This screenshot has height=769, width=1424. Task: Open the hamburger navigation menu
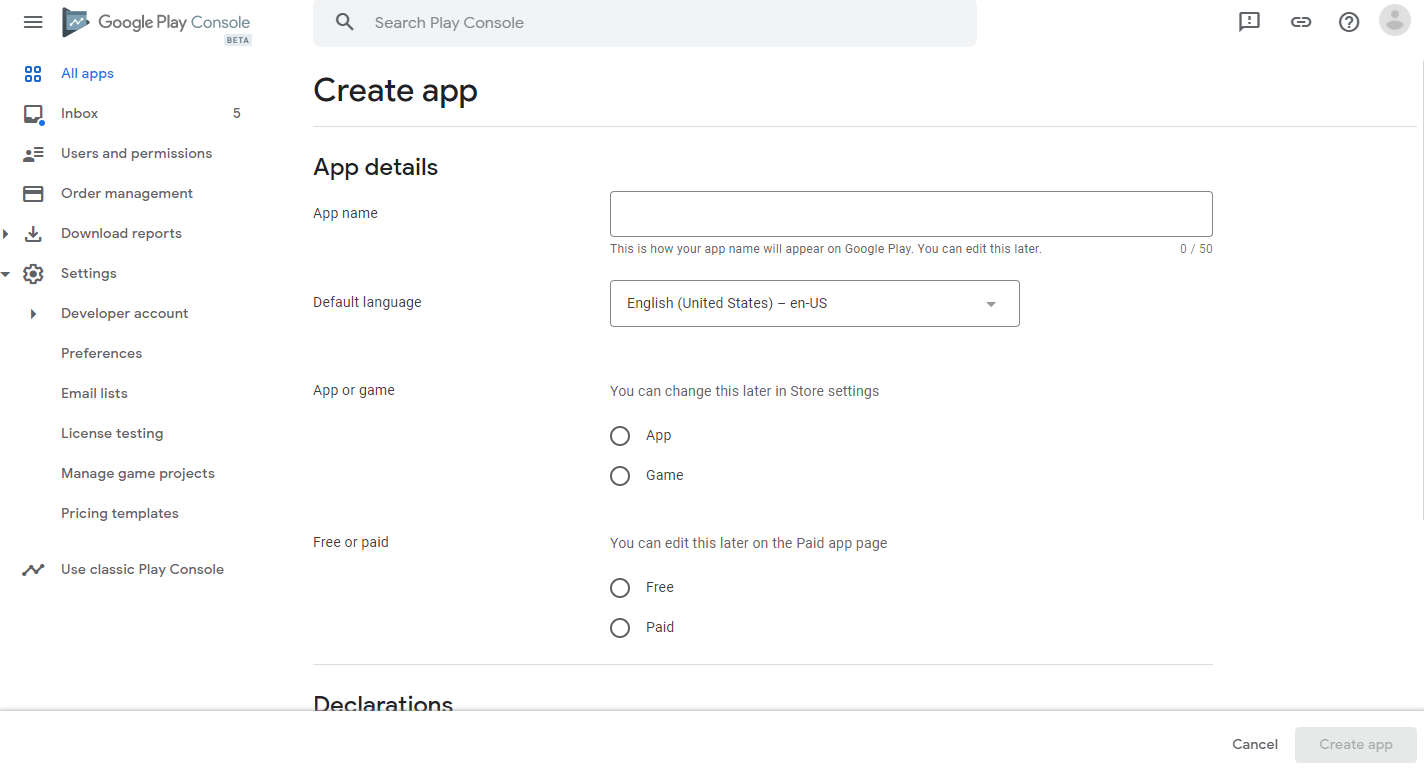33,22
